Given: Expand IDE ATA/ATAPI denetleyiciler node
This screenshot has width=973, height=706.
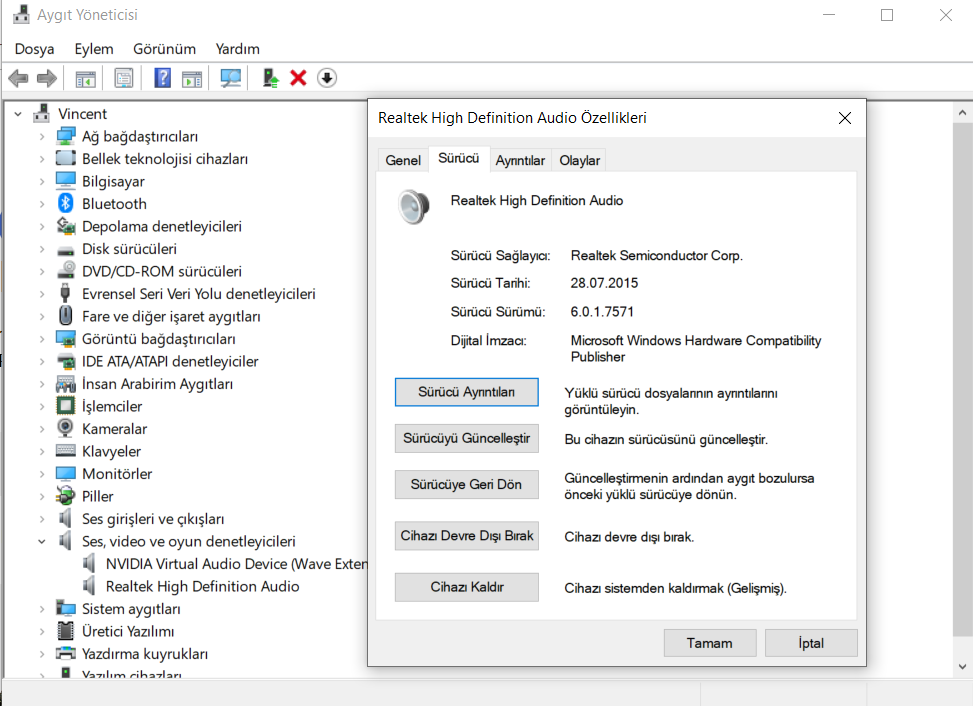Looking at the screenshot, I should [42, 362].
